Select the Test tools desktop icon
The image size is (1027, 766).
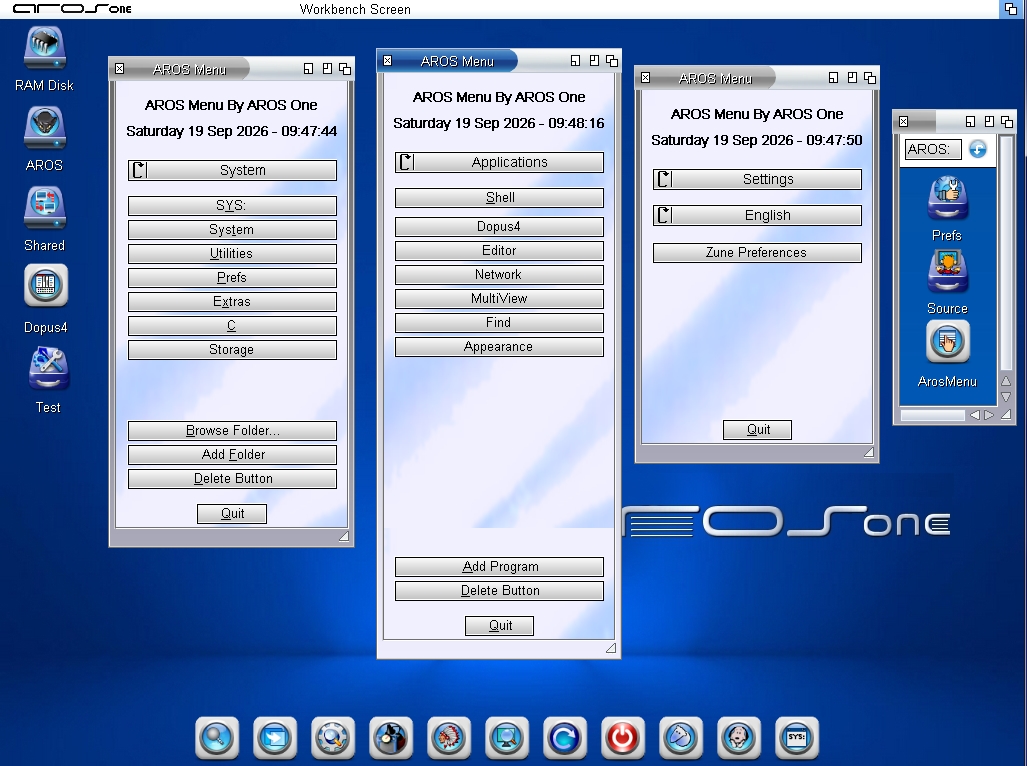(x=48, y=368)
